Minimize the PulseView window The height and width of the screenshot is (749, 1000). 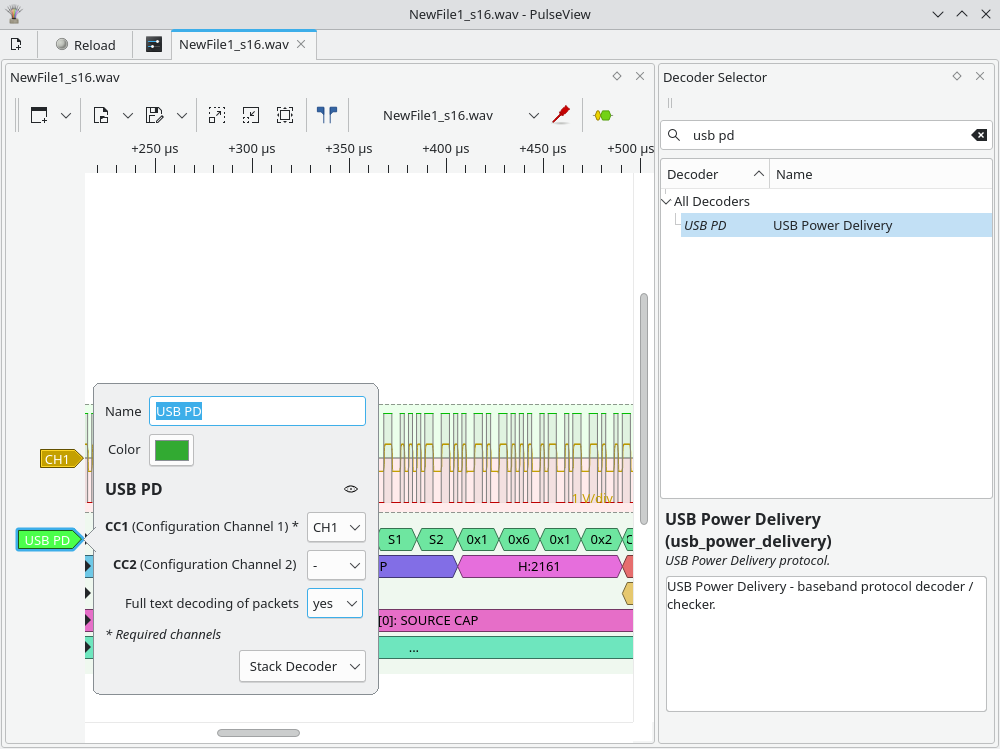click(938, 14)
